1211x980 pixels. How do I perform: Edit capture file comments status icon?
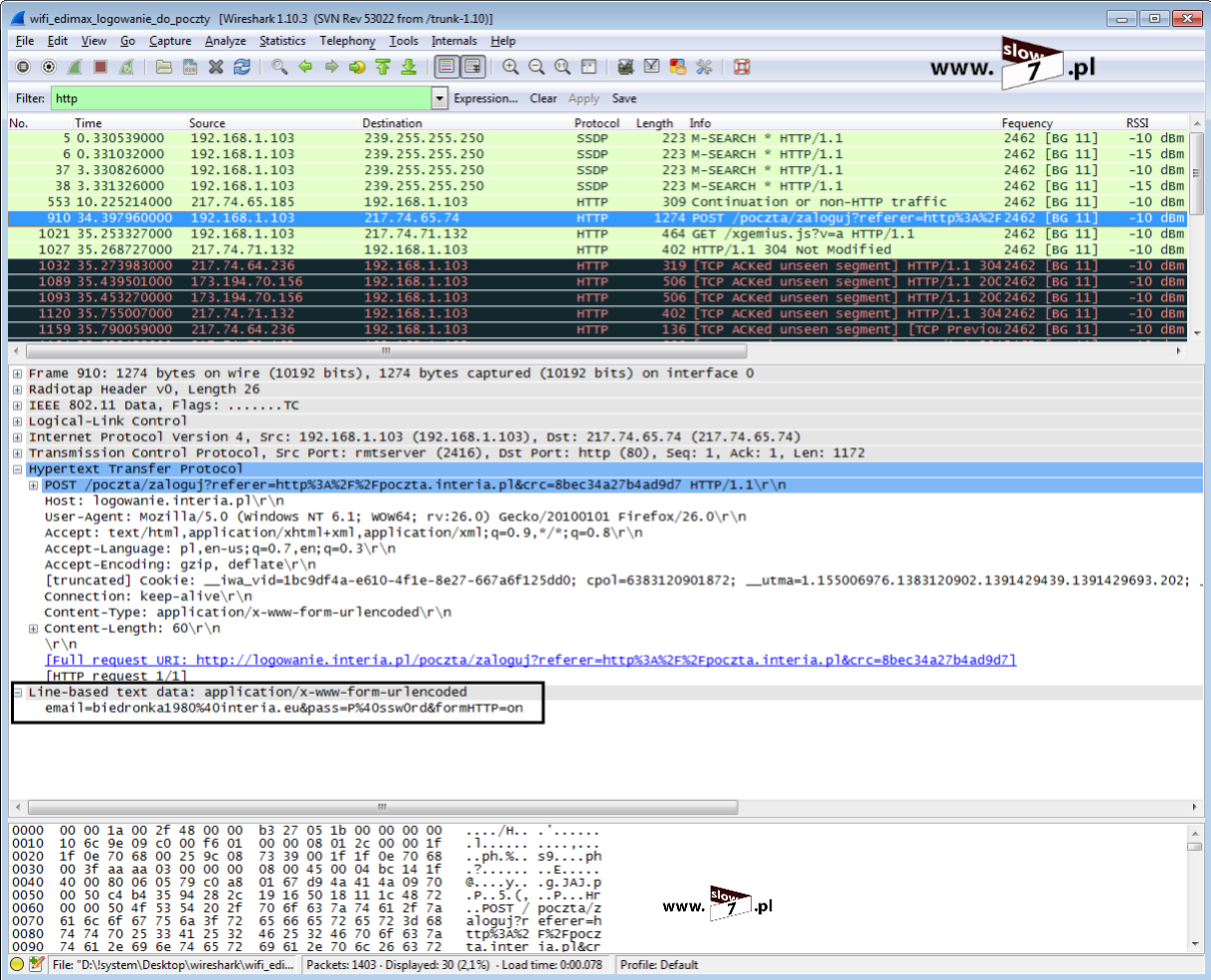tap(37, 964)
